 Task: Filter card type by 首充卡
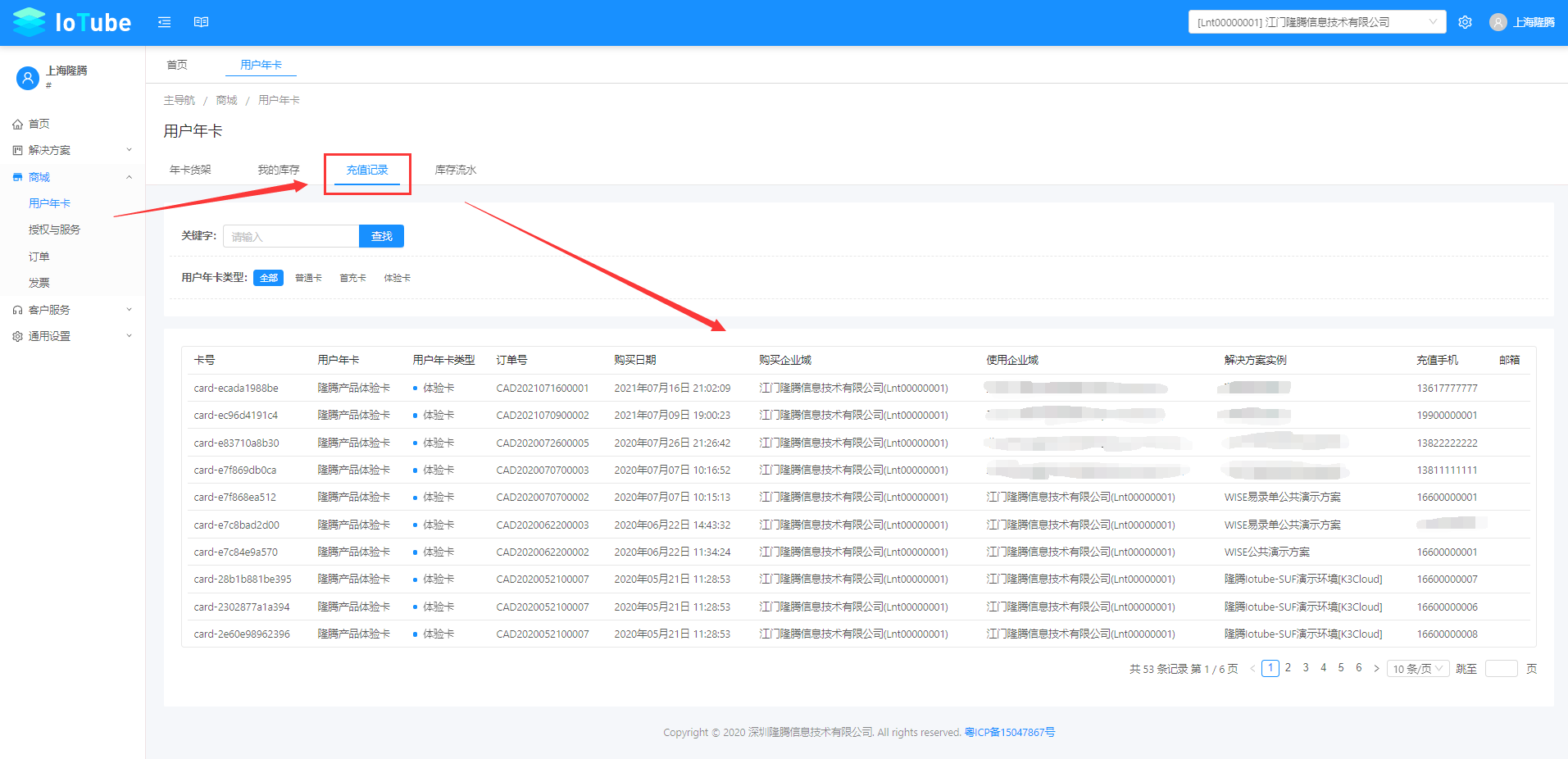pos(352,278)
